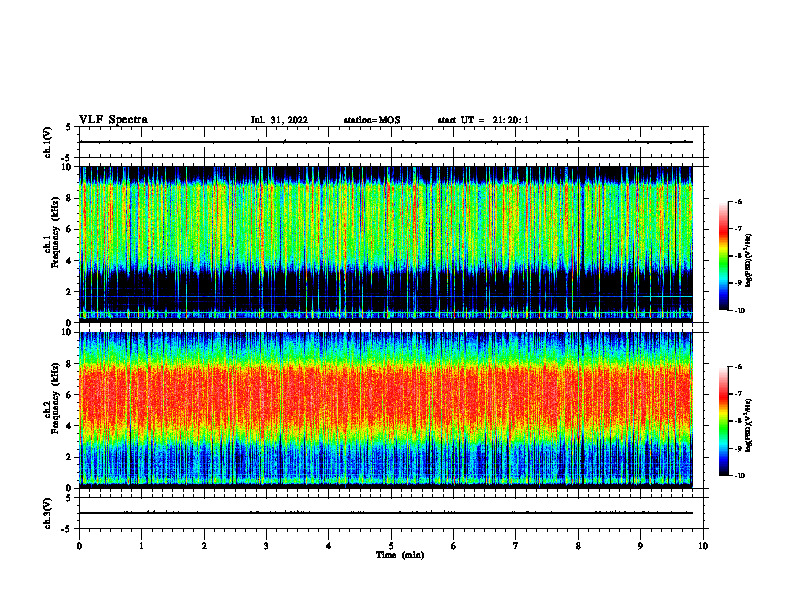Image resolution: width=792 pixels, height=612 pixels.
Task: Select the date text "Jul 31, 2022"
Action: 279,120
